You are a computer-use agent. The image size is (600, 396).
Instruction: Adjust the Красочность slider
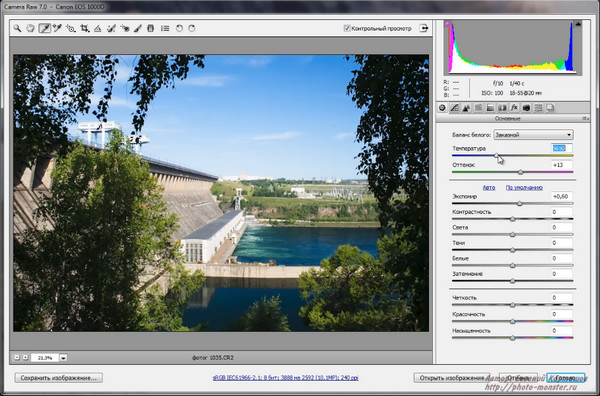coord(513,321)
